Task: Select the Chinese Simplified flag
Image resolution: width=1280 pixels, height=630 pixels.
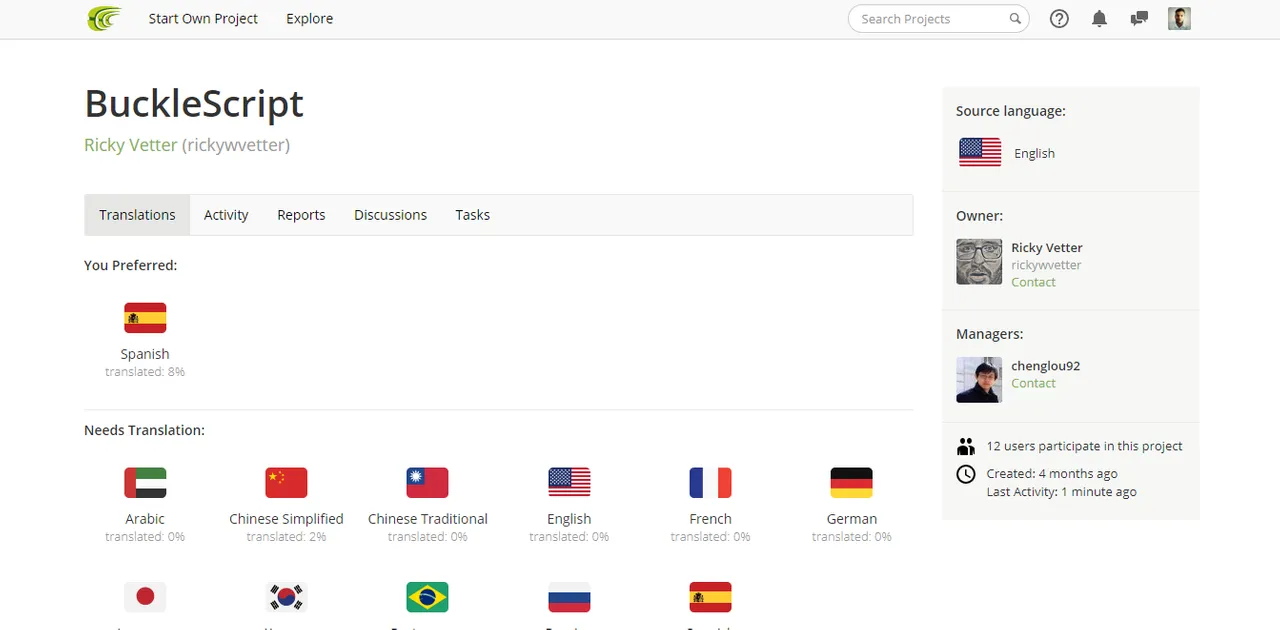Action: pyautogui.click(x=286, y=483)
